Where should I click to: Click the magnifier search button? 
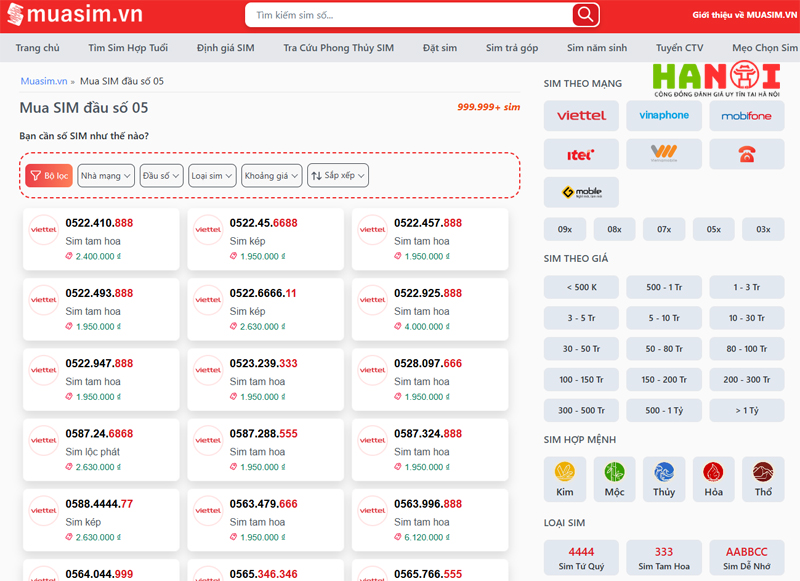585,15
